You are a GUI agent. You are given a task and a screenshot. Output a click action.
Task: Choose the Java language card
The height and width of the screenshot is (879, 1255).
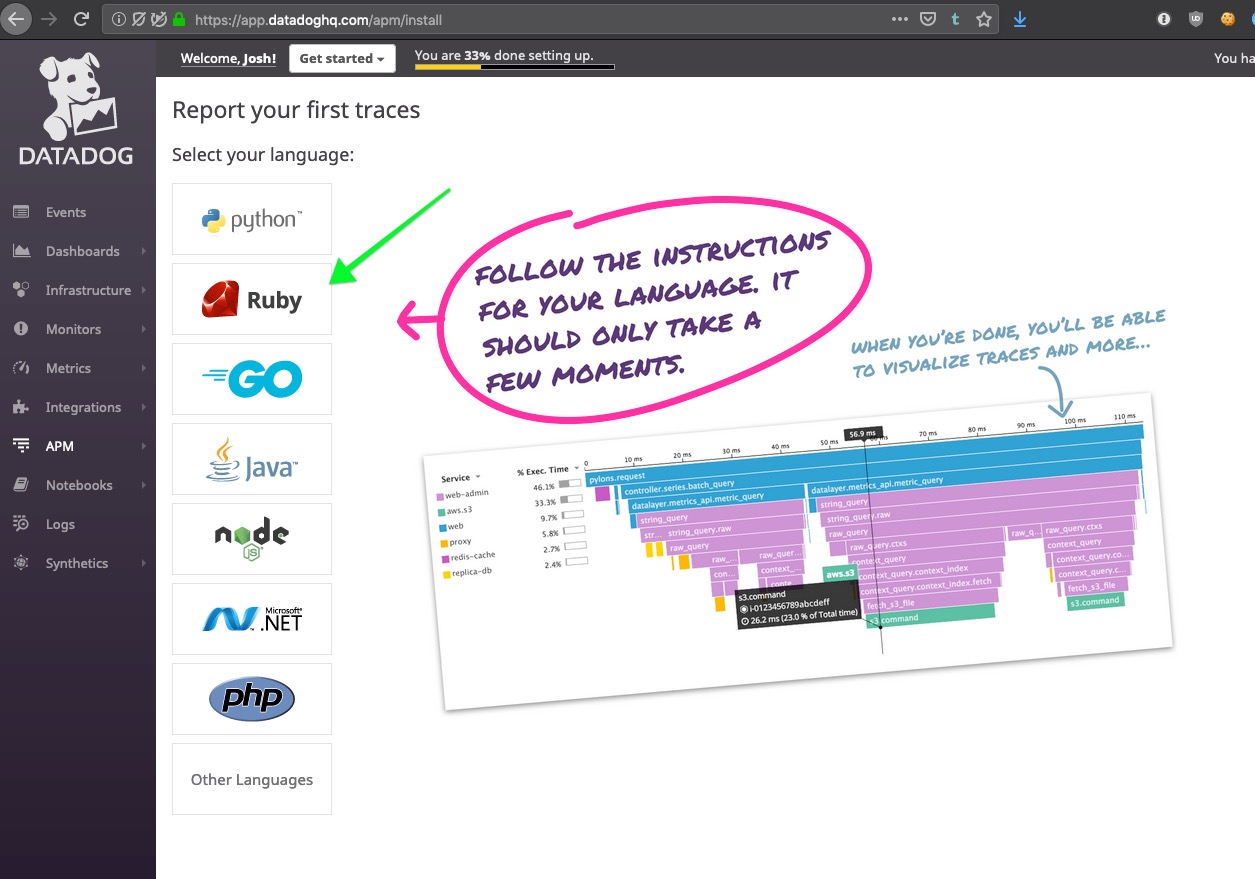click(252, 459)
